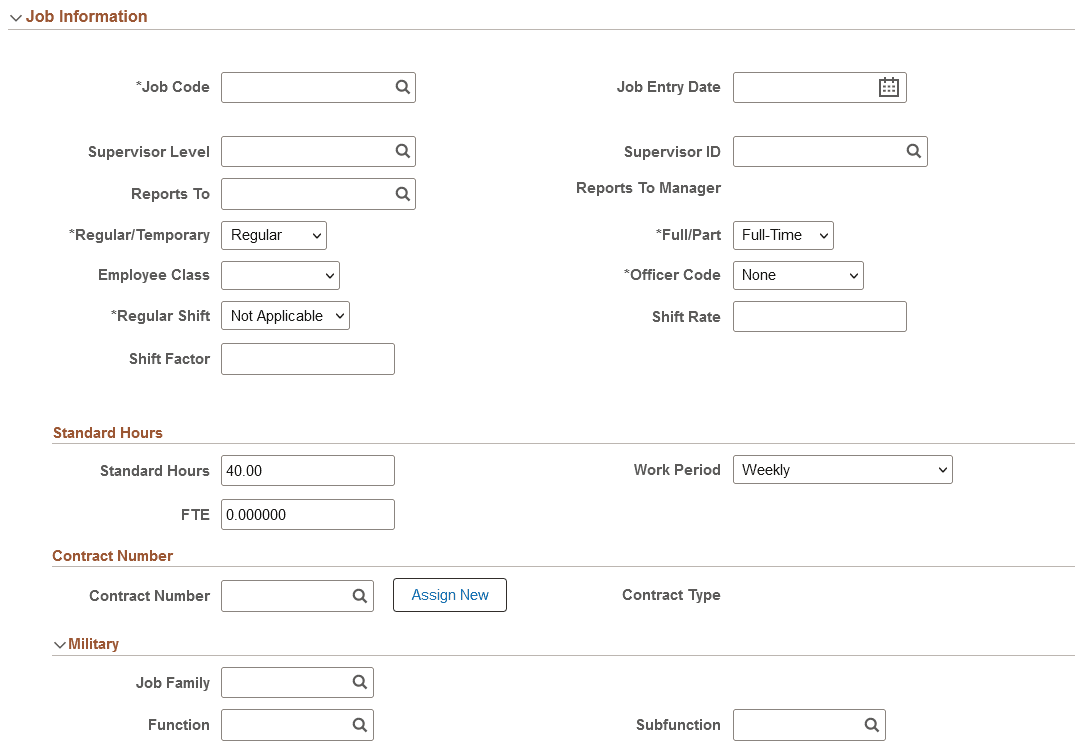Viewport: 1084px width, 748px height.
Task: Open the Function lookup
Action: 360,724
